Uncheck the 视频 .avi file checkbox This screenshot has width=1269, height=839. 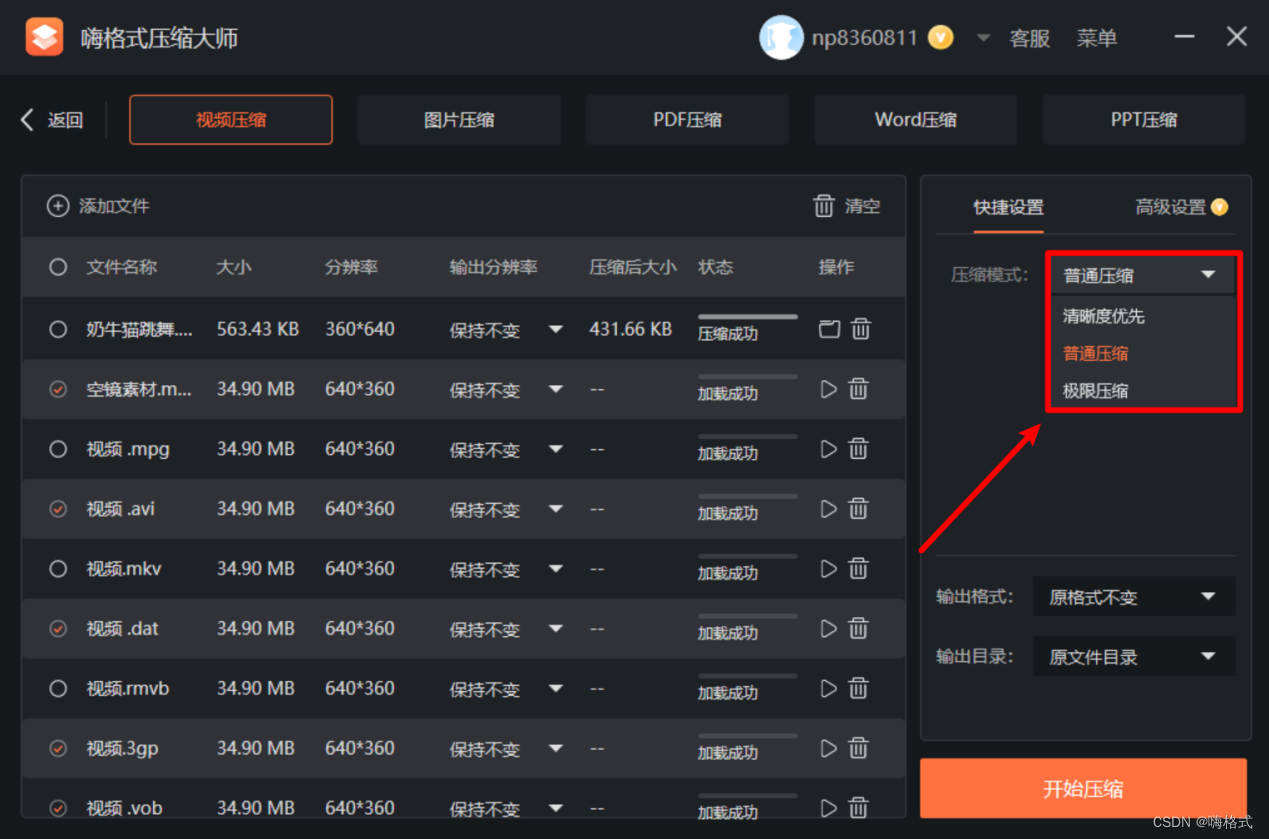tap(58, 509)
